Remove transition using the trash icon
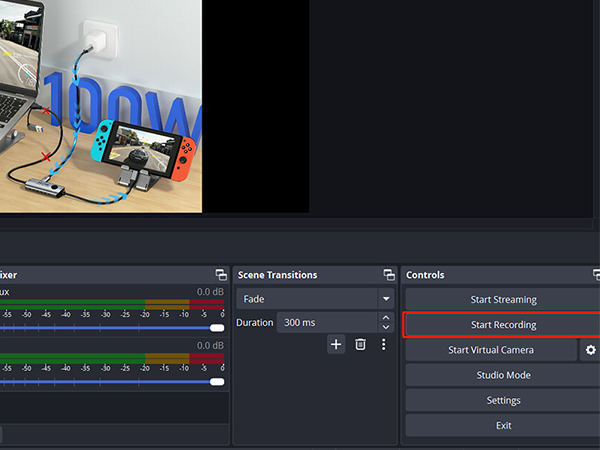Viewport: 600px width, 450px height. [360, 344]
